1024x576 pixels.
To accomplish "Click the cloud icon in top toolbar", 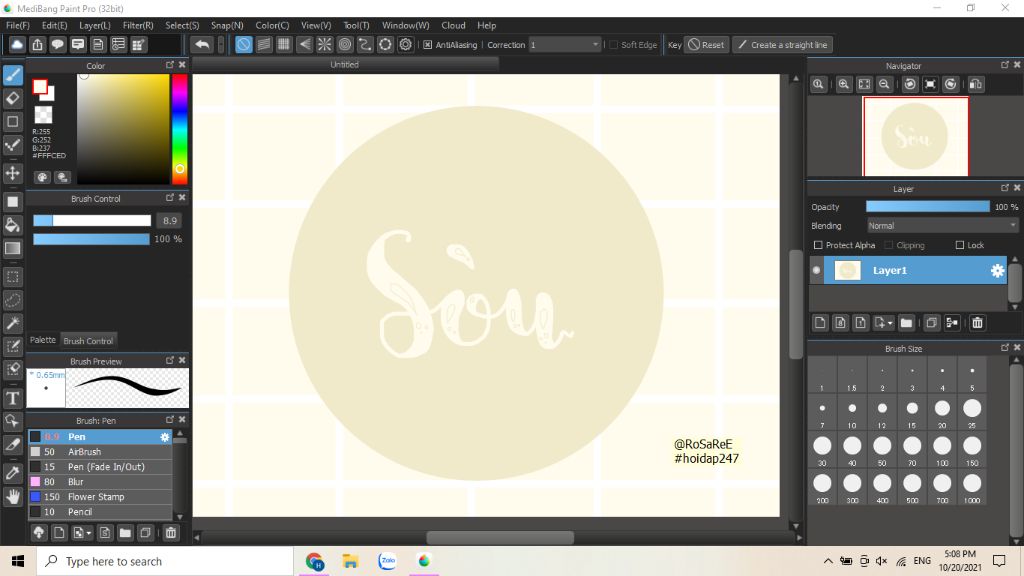I will click(17, 44).
